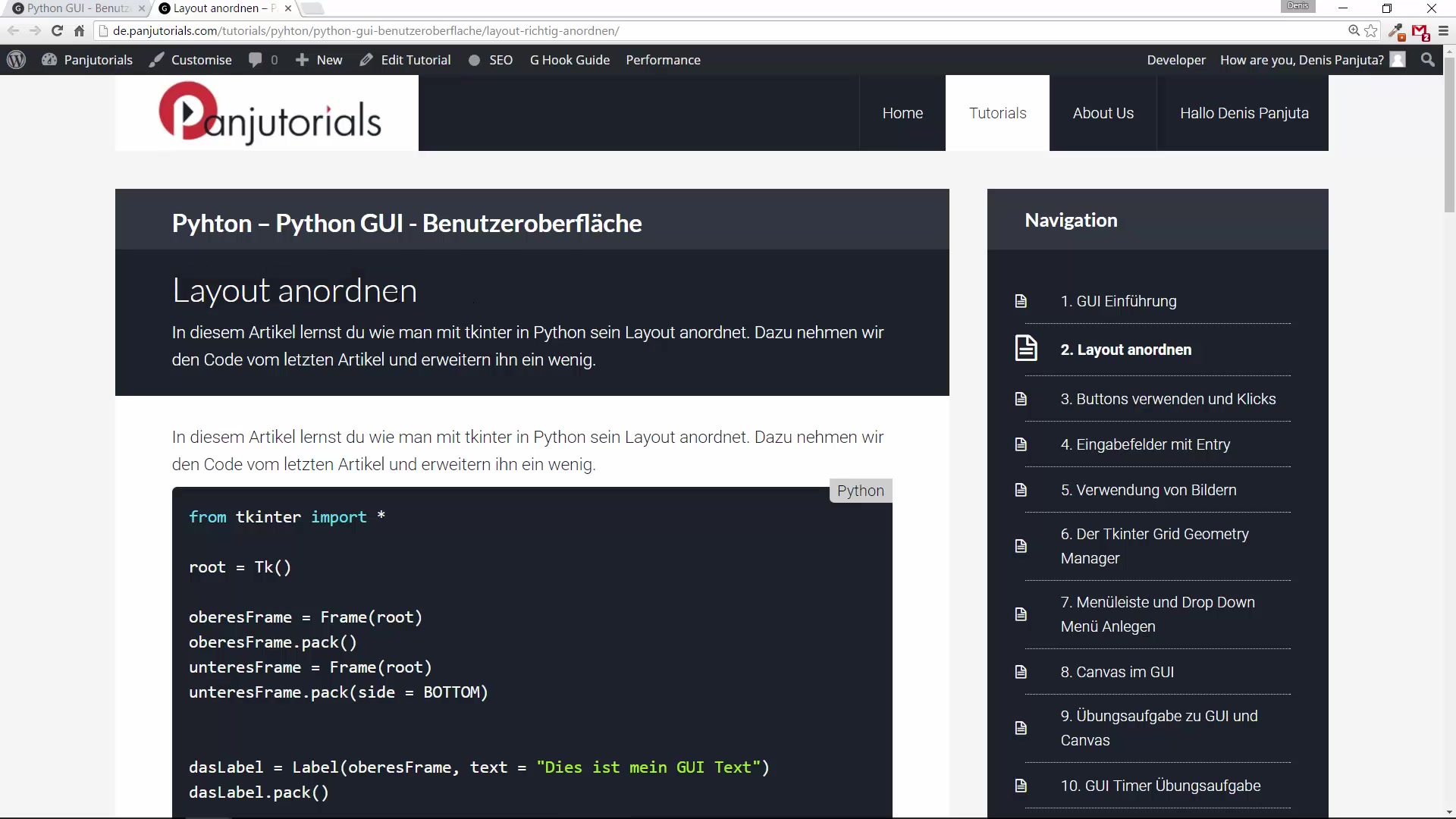Image resolution: width=1456 pixels, height=819 pixels.
Task: Reload the page with the browser refresh icon
Action: pyautogui.click(x=57, y=31)
